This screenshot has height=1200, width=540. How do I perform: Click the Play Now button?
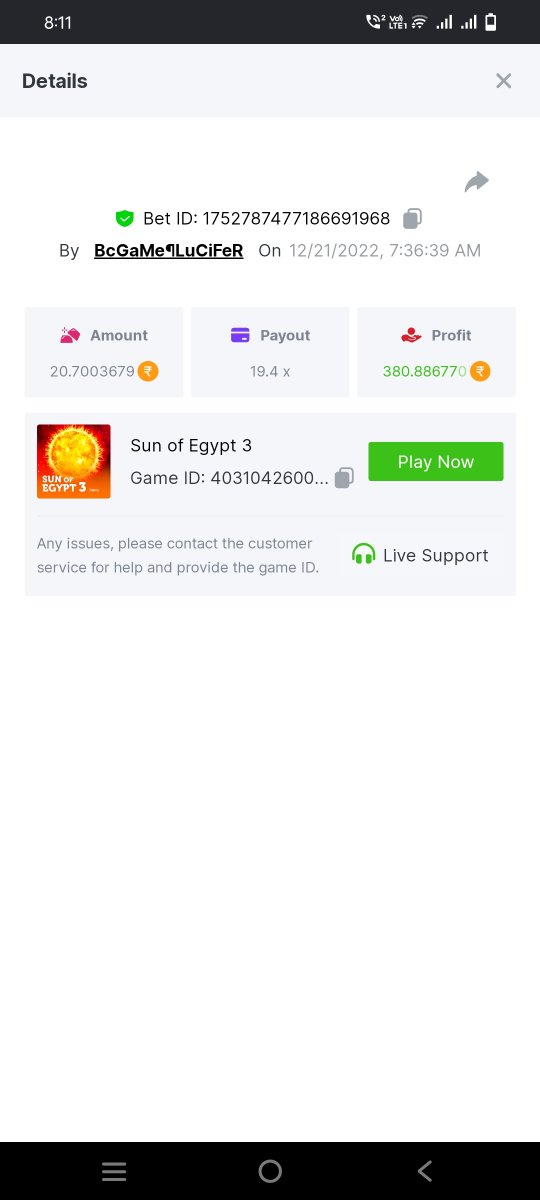click(436, 461)
